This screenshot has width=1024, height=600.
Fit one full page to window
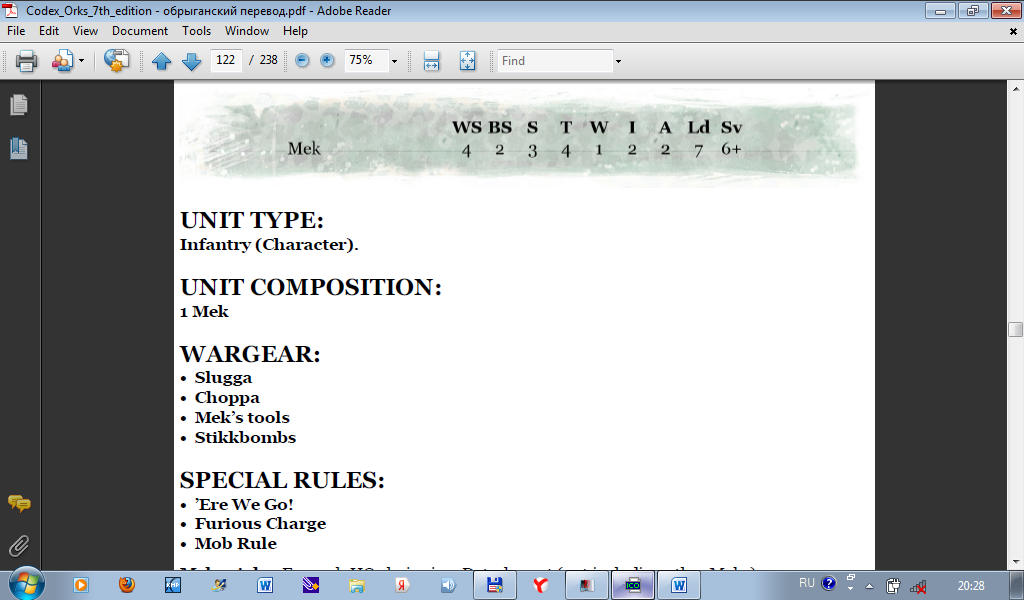(x=468, y=61)
